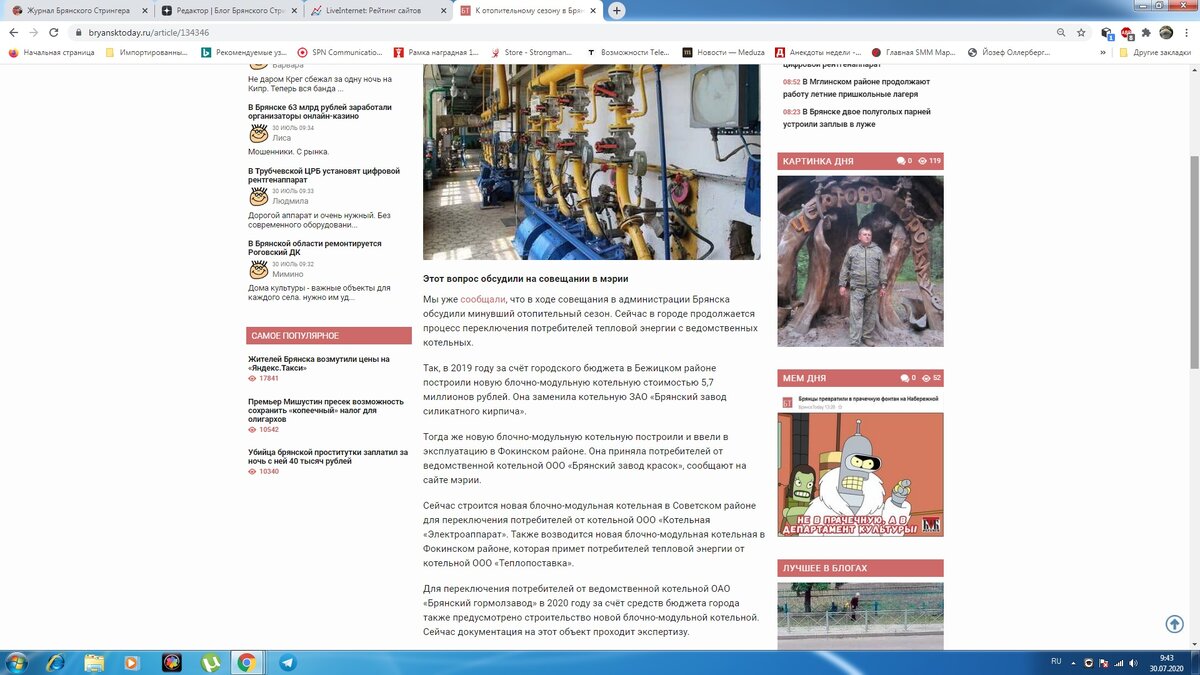
Task: Reload the page with refresh icon
Action: [56, 32]
